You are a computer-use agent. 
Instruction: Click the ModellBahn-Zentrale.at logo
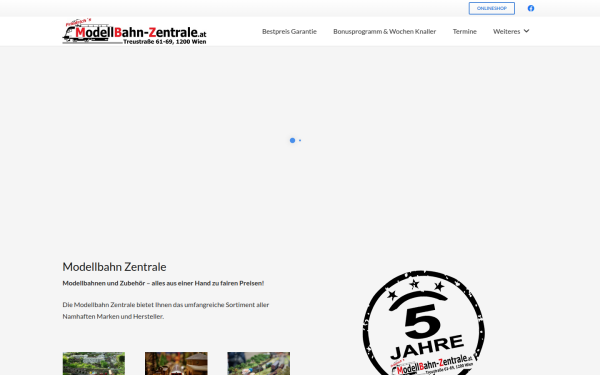tap(134, 31)
